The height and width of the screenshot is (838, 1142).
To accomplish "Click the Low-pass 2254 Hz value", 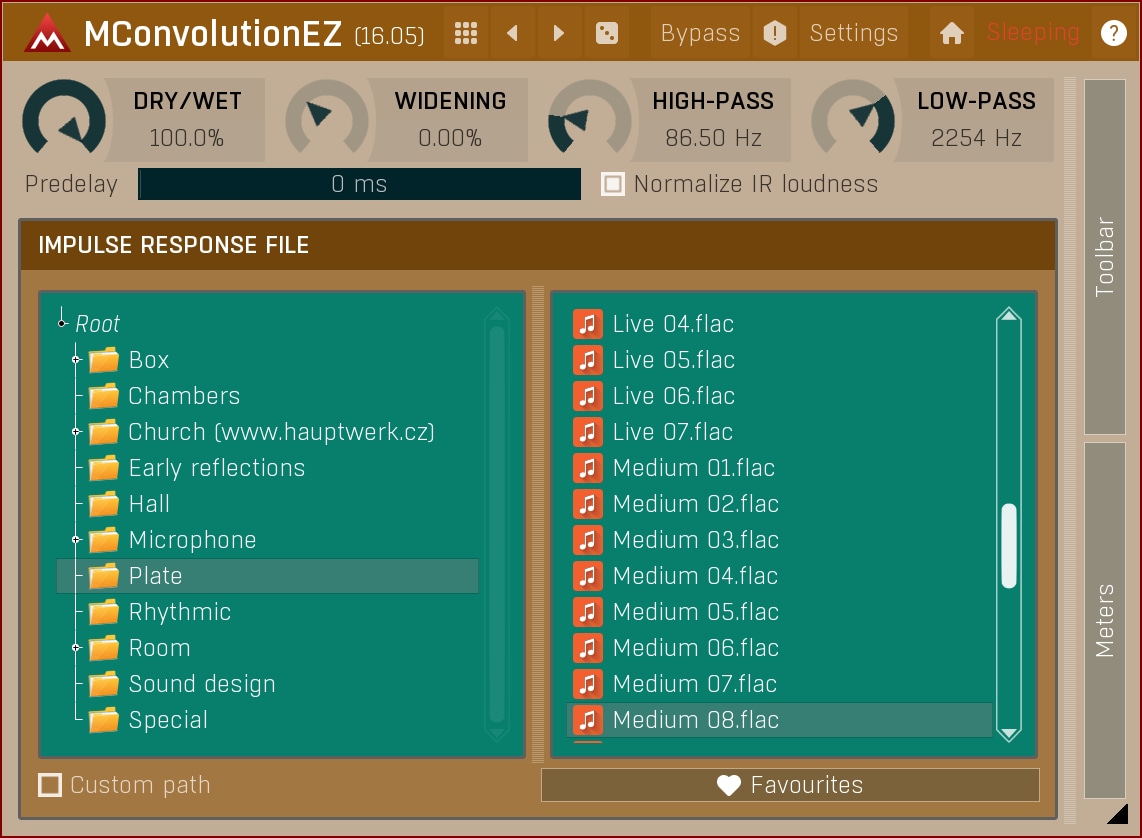I will coord(976,138).
